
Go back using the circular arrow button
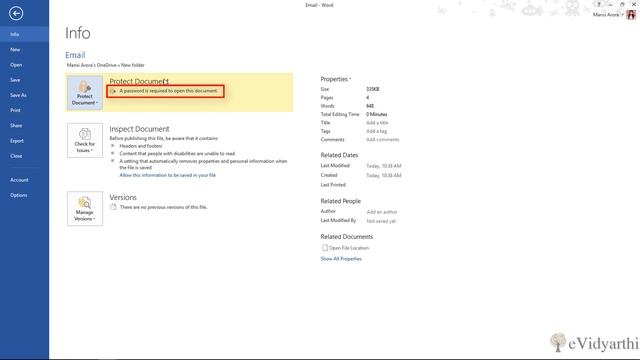[x=16, y=13]
